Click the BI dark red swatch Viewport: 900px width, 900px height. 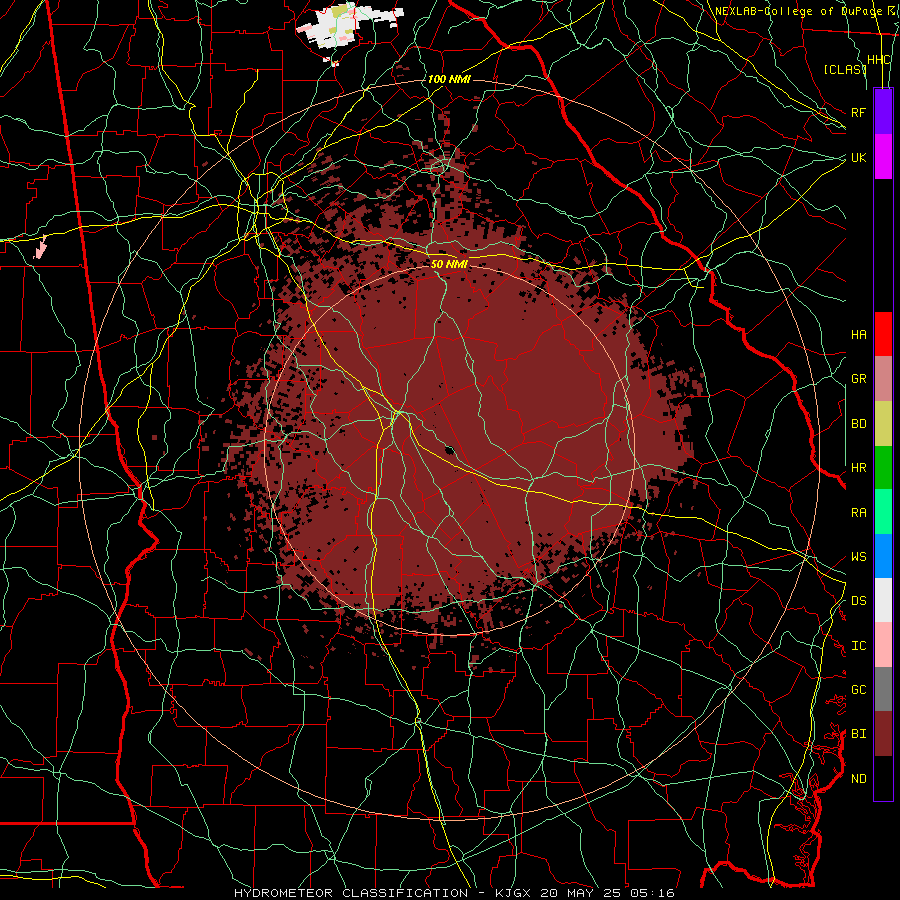[883, 734]
